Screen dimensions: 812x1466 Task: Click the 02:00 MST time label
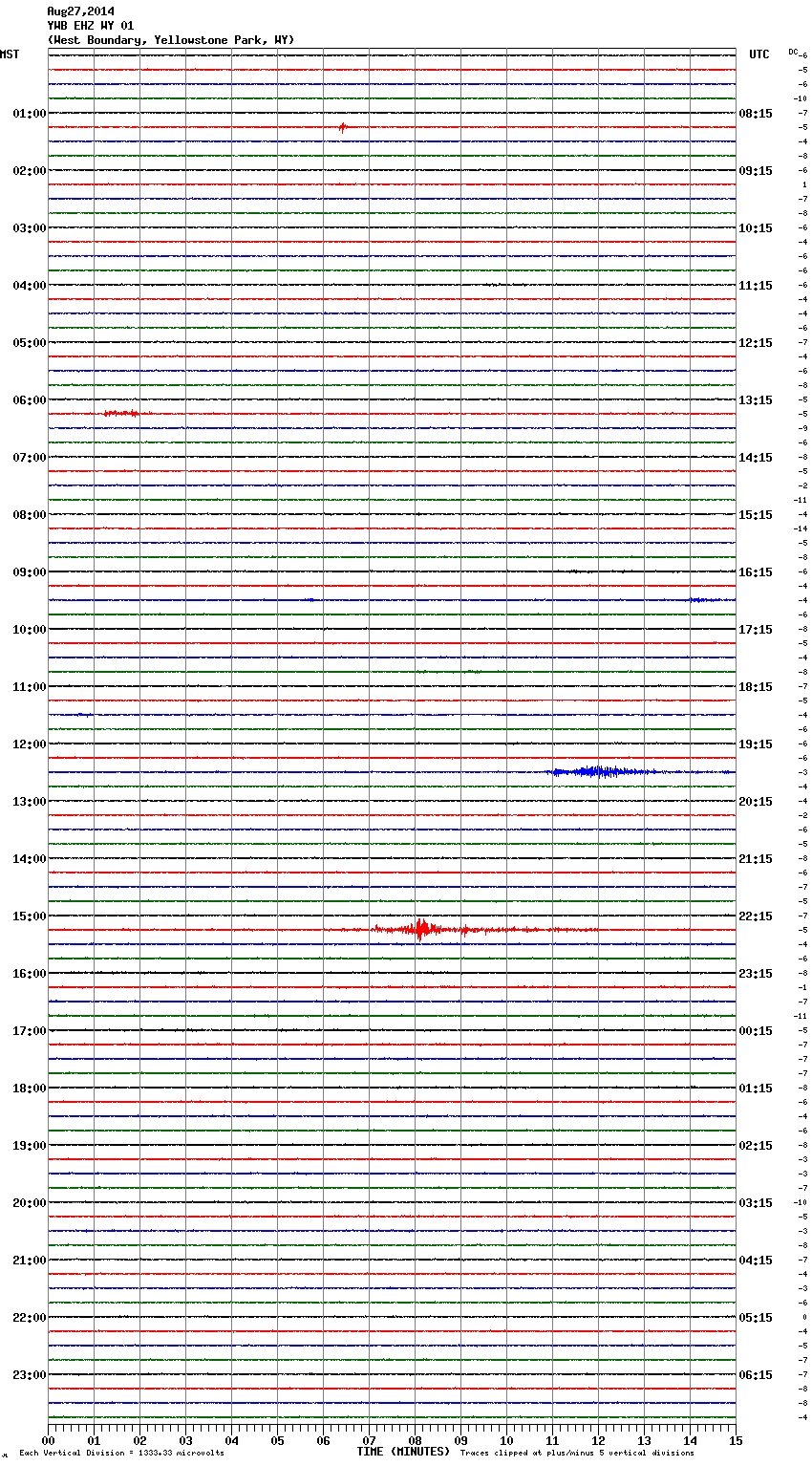click(x=29, y=171)
